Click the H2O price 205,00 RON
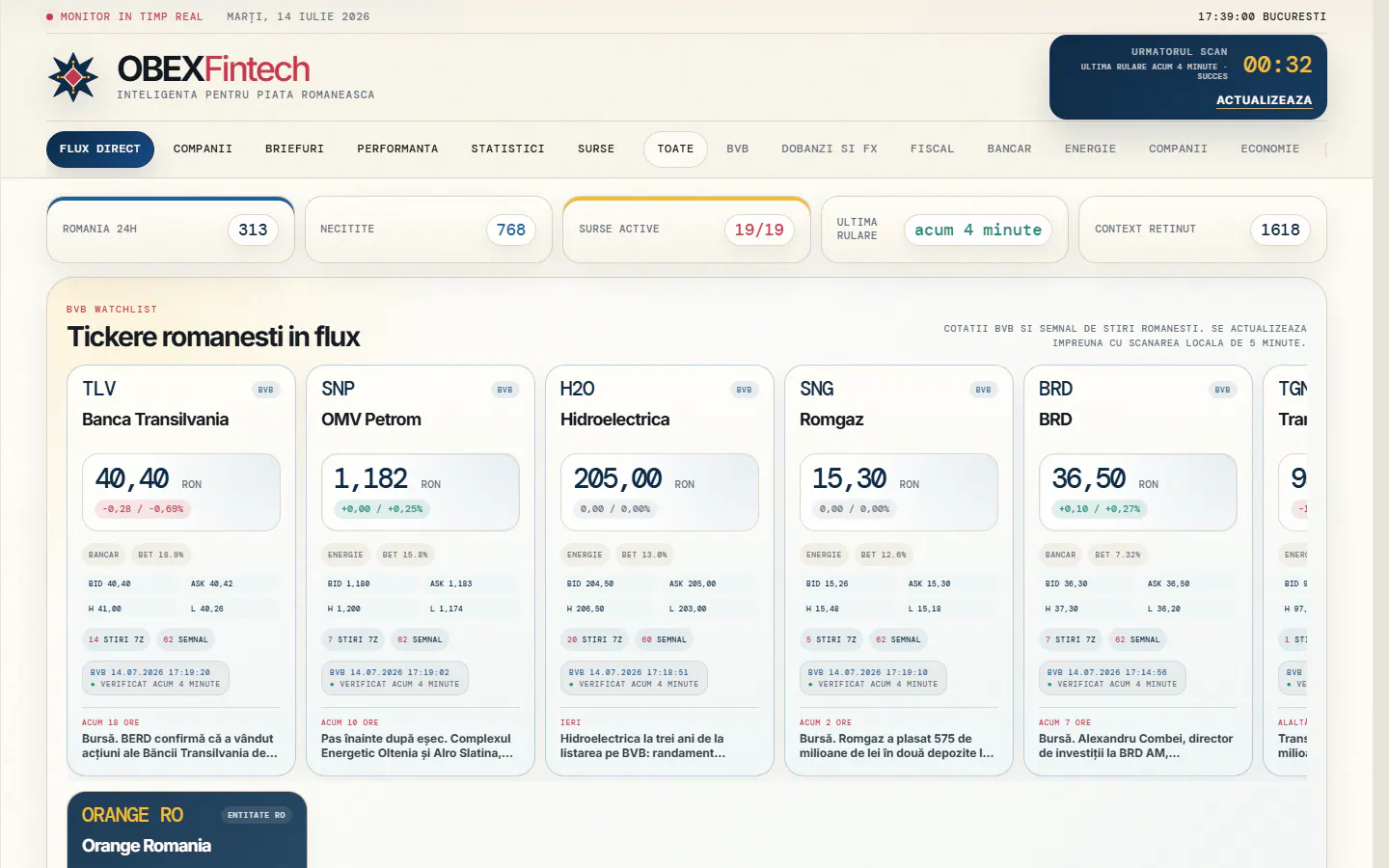This screenshot has width=1389, height=868. tap(634, 479)
